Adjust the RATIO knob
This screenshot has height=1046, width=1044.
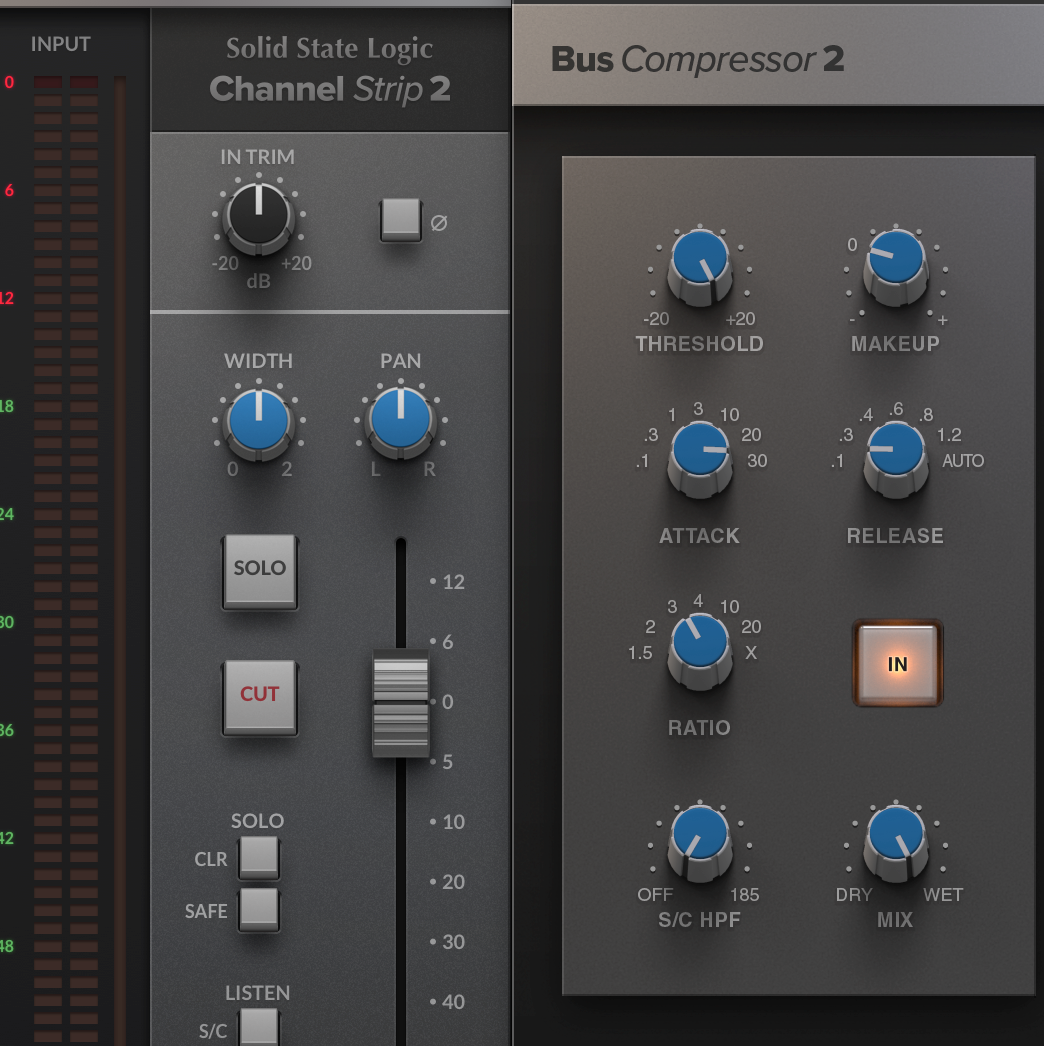(700, 643)
